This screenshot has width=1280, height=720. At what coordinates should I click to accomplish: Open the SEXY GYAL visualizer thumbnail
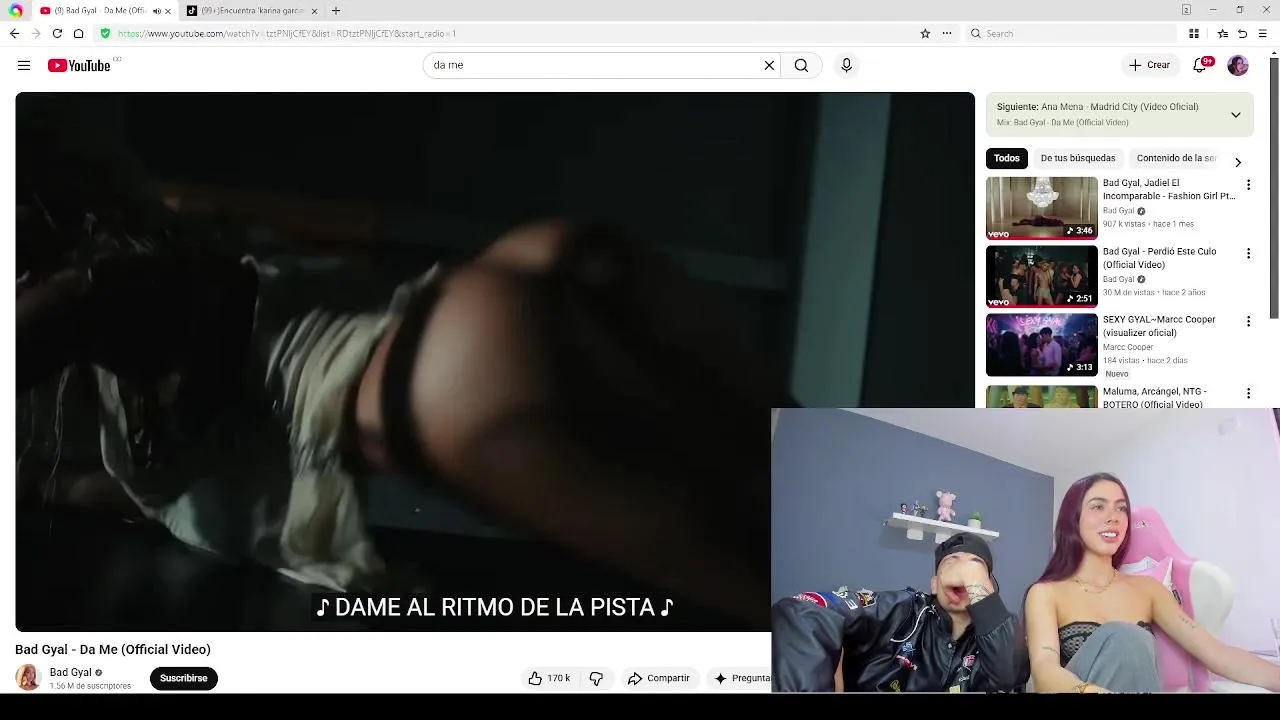[1042, 345]
